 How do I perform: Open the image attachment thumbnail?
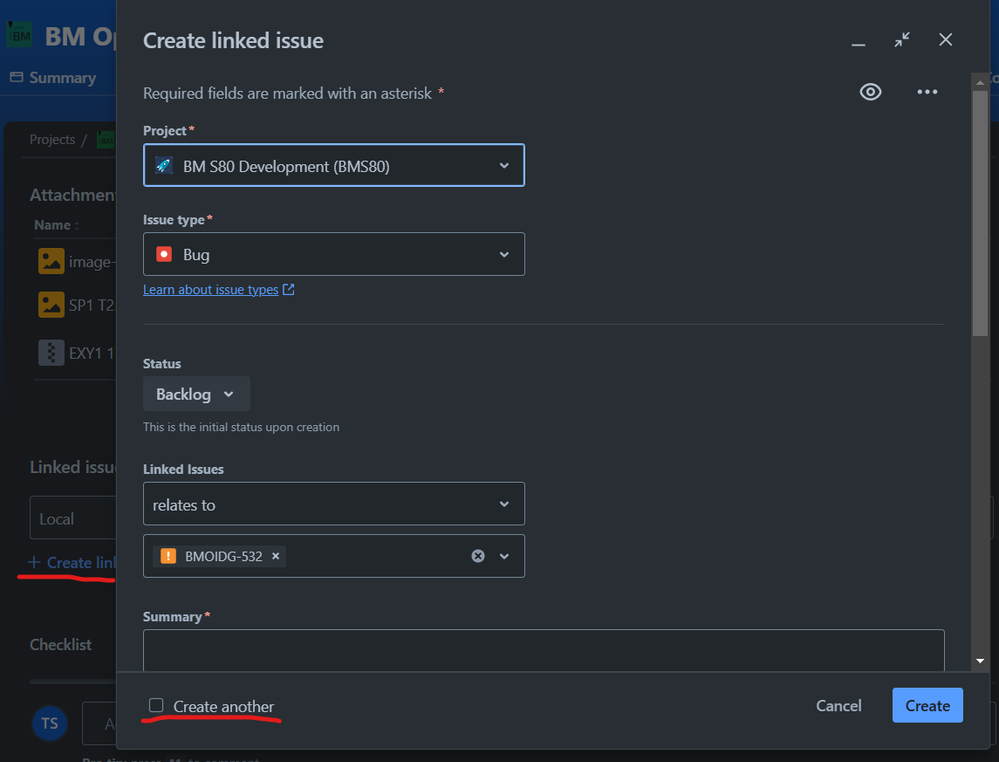click(52, 260)
